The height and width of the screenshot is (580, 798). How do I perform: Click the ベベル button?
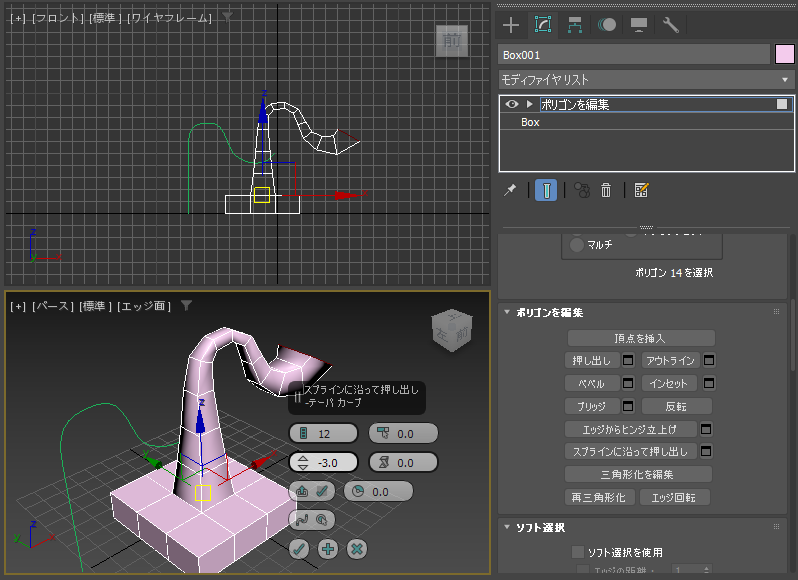[x=592, y=384]
